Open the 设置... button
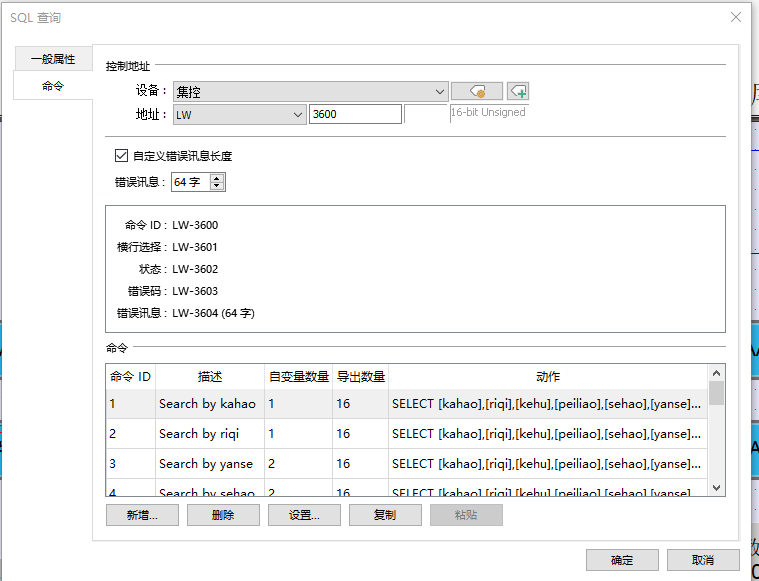Viewport: 759px width, 581px height. coord(304,515)
